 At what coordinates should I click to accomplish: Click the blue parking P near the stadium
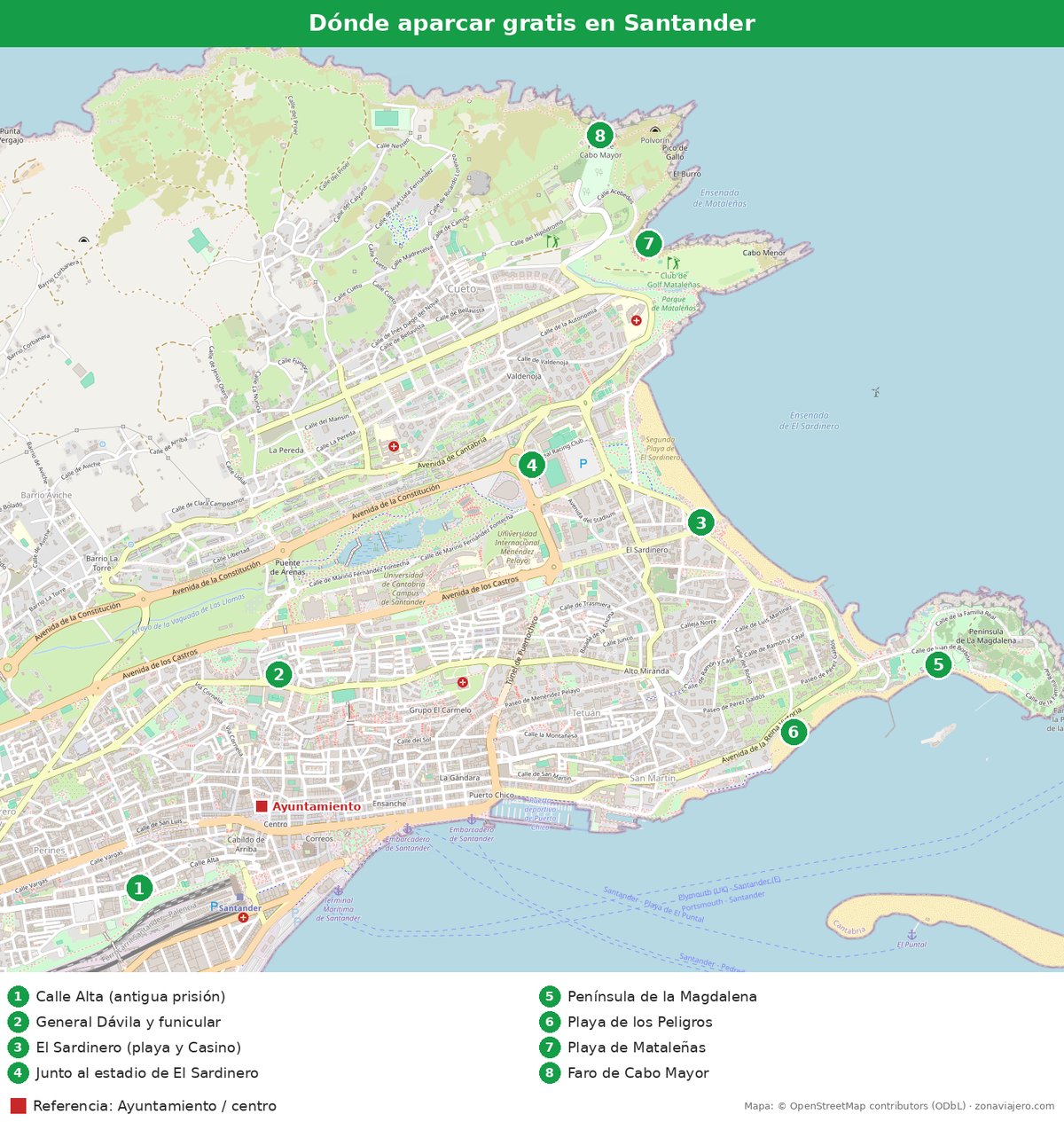click(x=583, y=464)
